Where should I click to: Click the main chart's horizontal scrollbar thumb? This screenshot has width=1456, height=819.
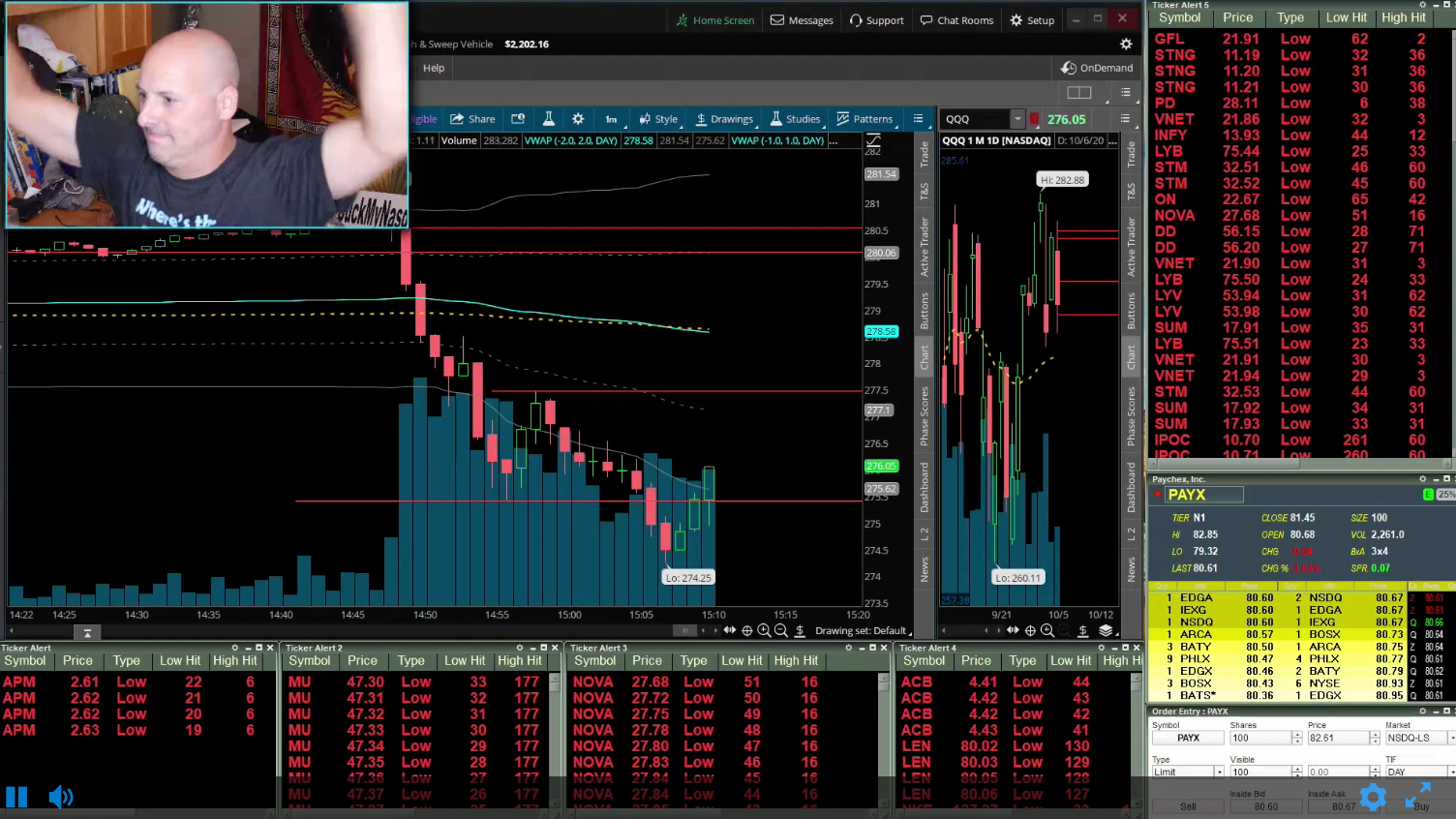click(x=685, y=630)
